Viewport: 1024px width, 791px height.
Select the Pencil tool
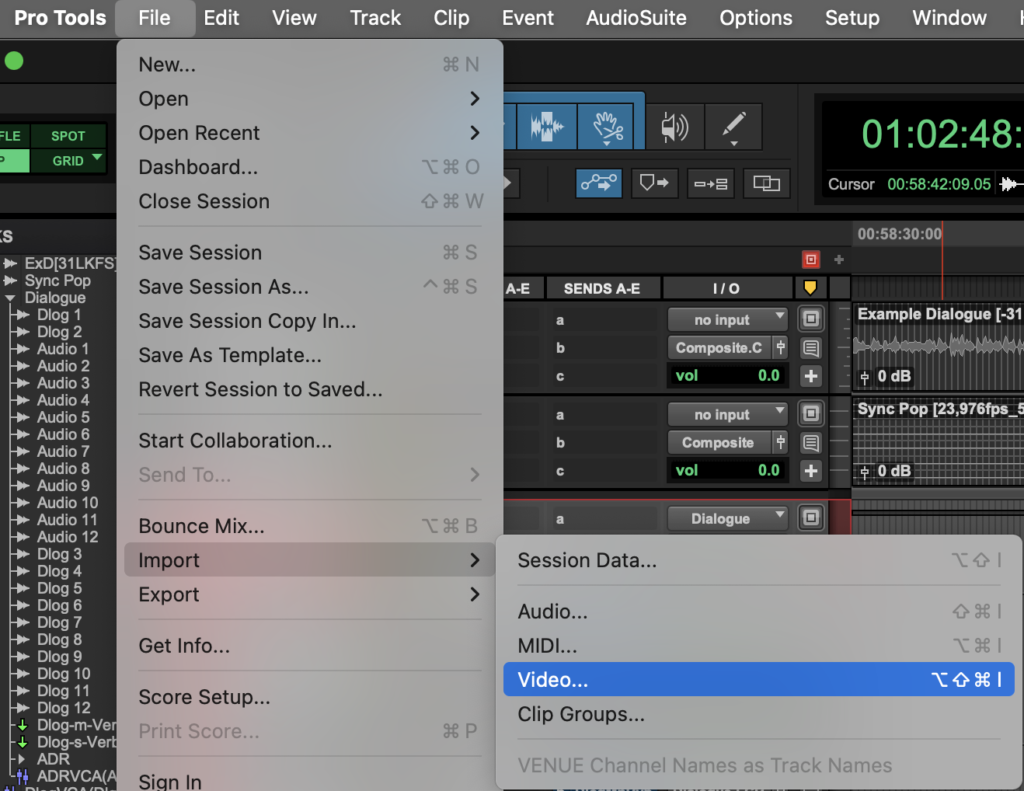tap(734, 127)
